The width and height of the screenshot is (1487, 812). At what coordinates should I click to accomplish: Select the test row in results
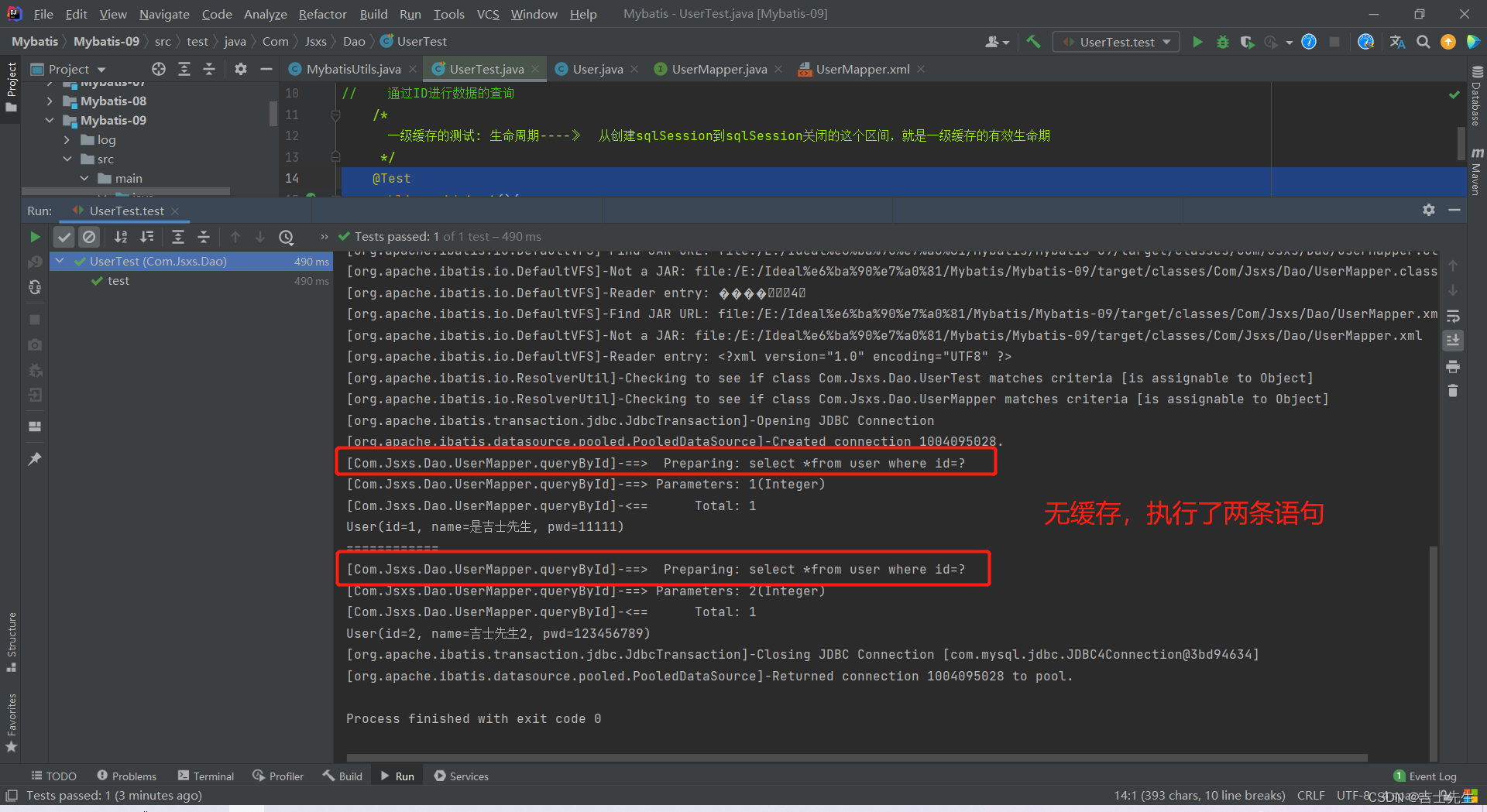coord(191,281)
